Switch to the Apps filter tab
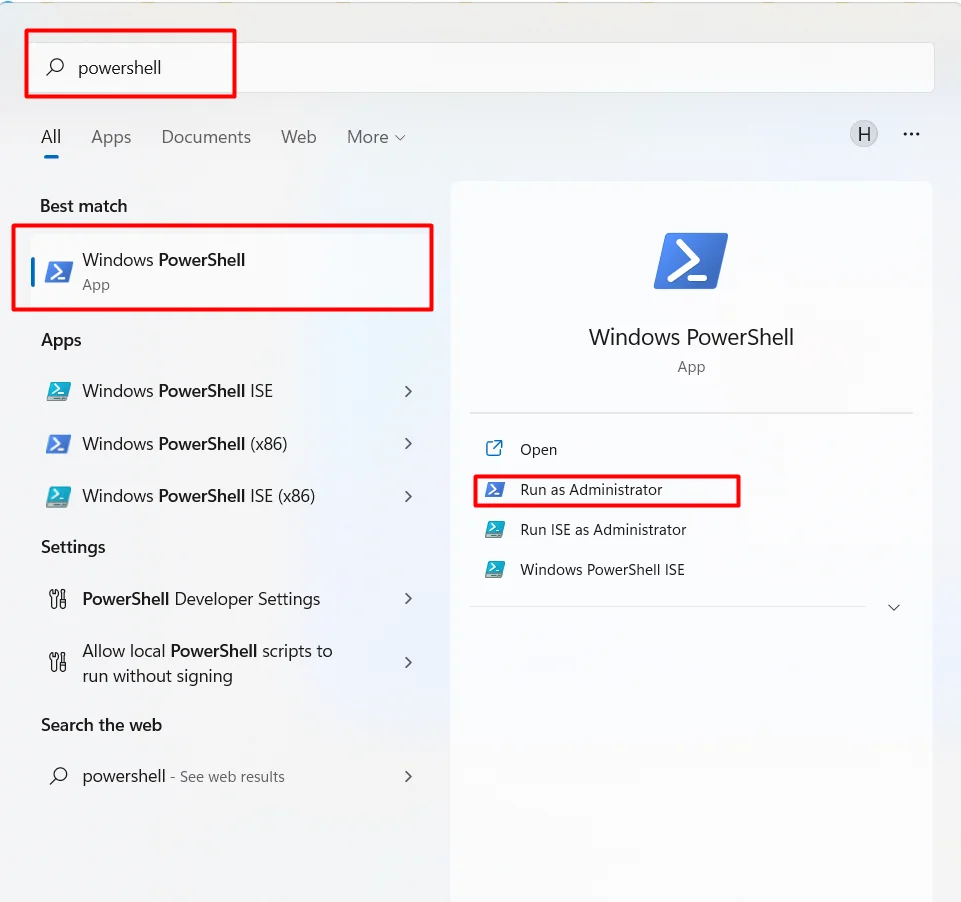The height and width of the screenshot is (902, 961). [111, 137]
